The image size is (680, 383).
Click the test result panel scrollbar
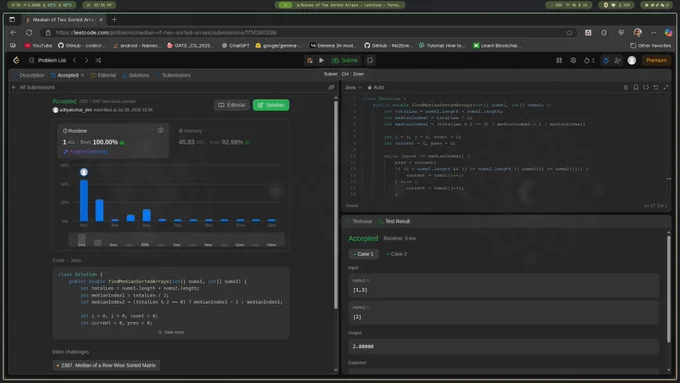pos(668,288)
